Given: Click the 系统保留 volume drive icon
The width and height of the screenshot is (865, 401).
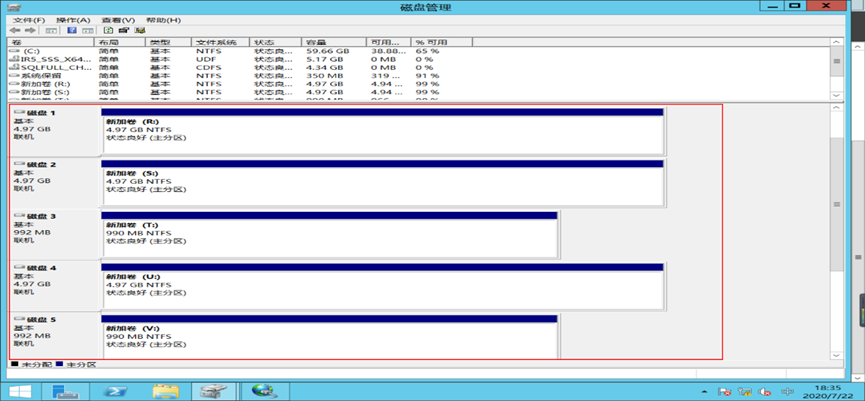Looking at the screenshot, I should pyautogui.click(x=15, y=76).
